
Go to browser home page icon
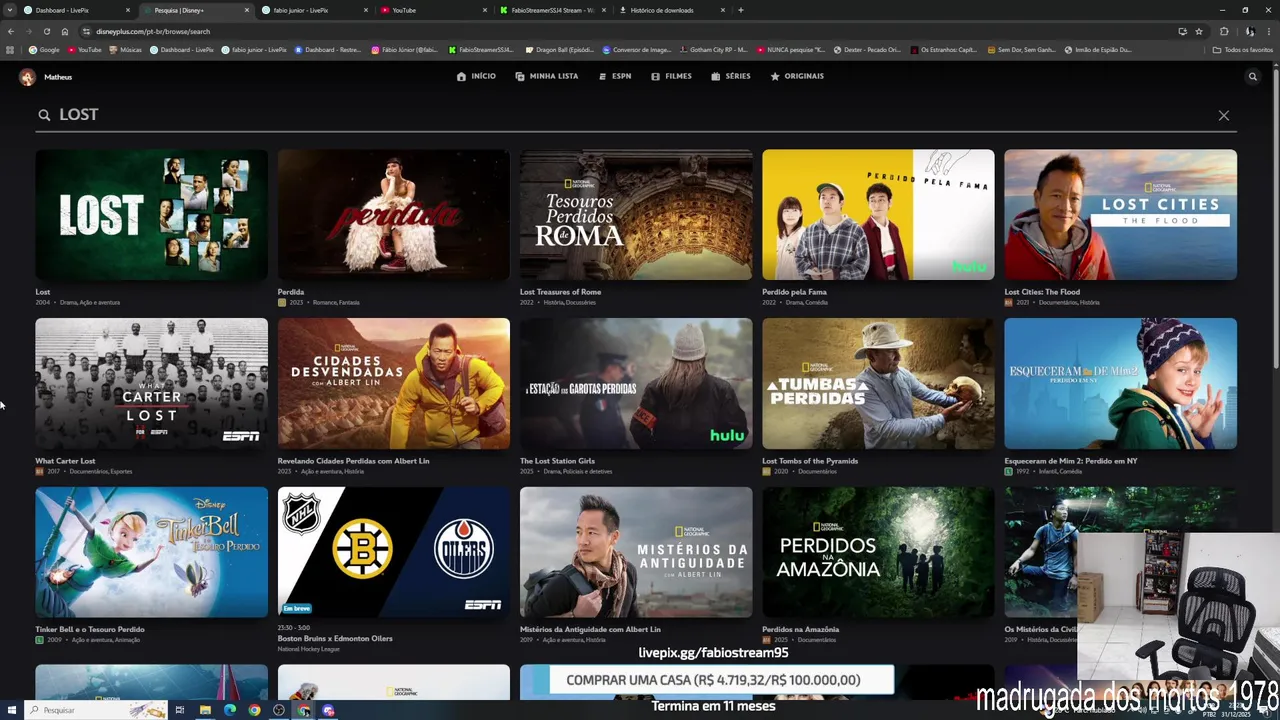(64, 31)
